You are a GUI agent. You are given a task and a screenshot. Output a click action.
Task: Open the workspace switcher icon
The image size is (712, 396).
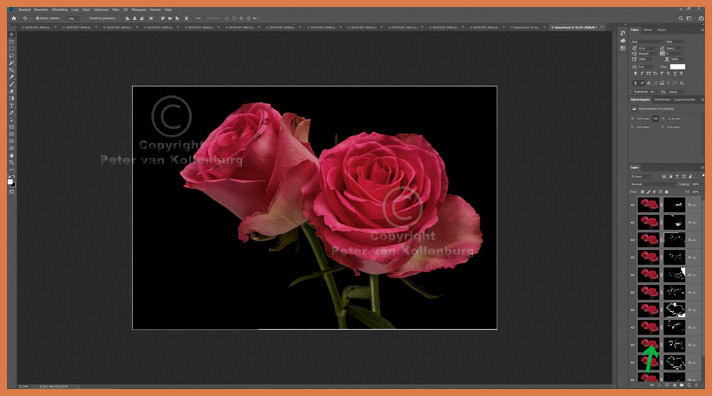point(689,18)
